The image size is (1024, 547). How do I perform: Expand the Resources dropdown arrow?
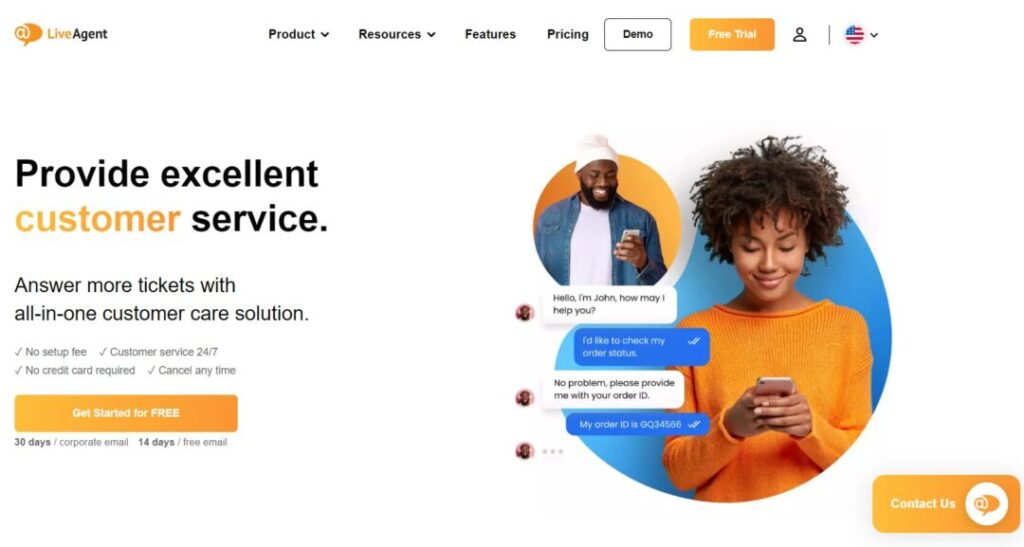(431, 35)
